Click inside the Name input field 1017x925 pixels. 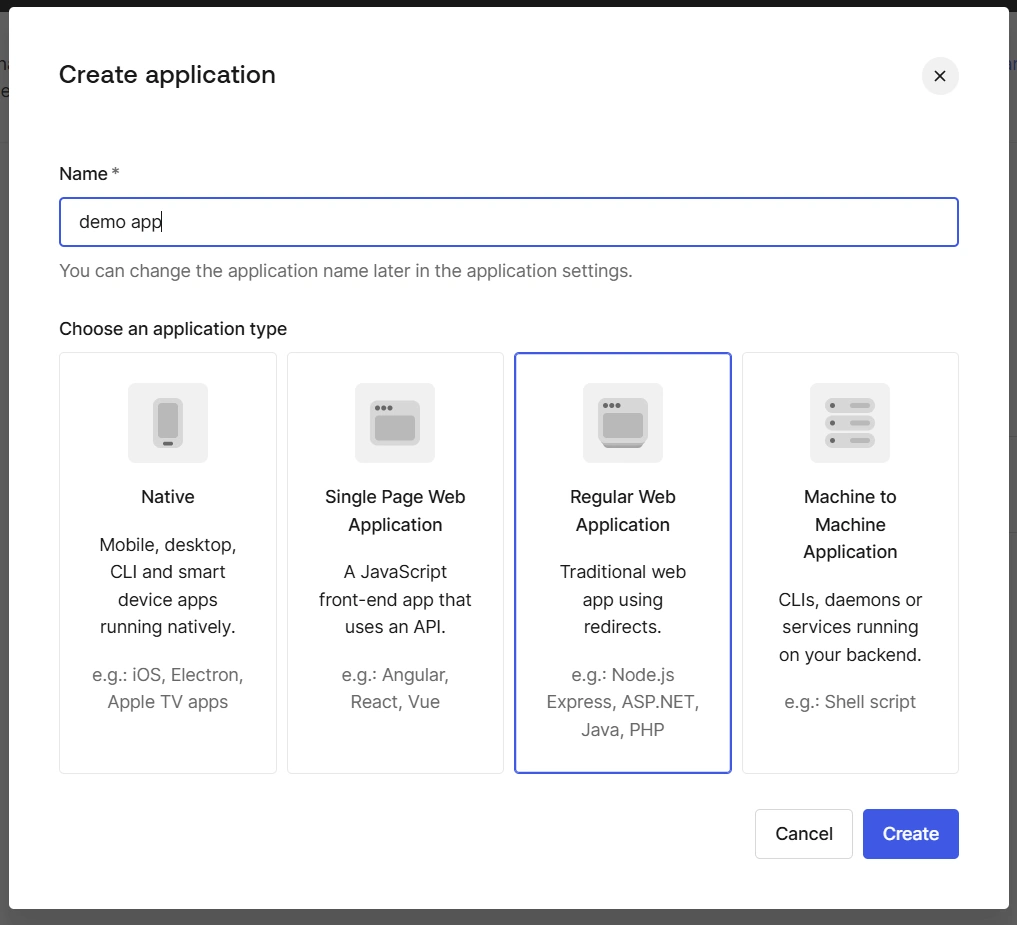[508, 221]
